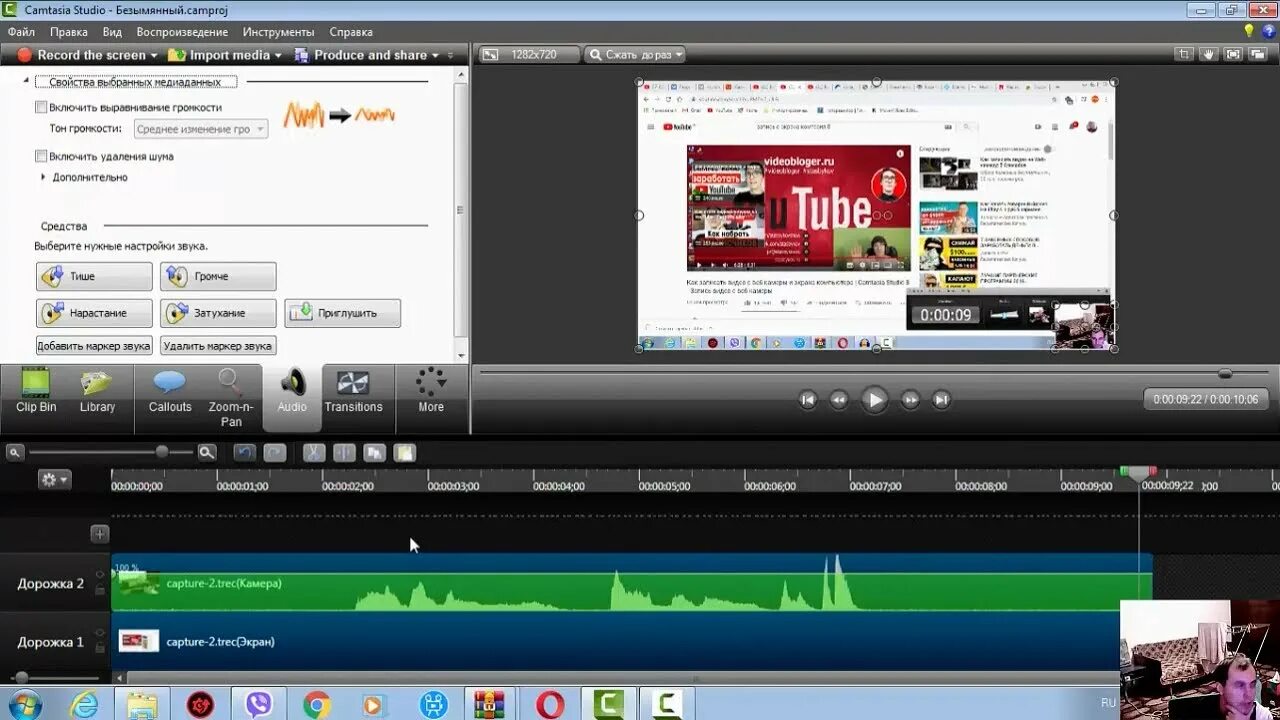The image size is (1280, 720).
Task: Click the timeline zoom slider handle
Action: click(x=162, y=452)
